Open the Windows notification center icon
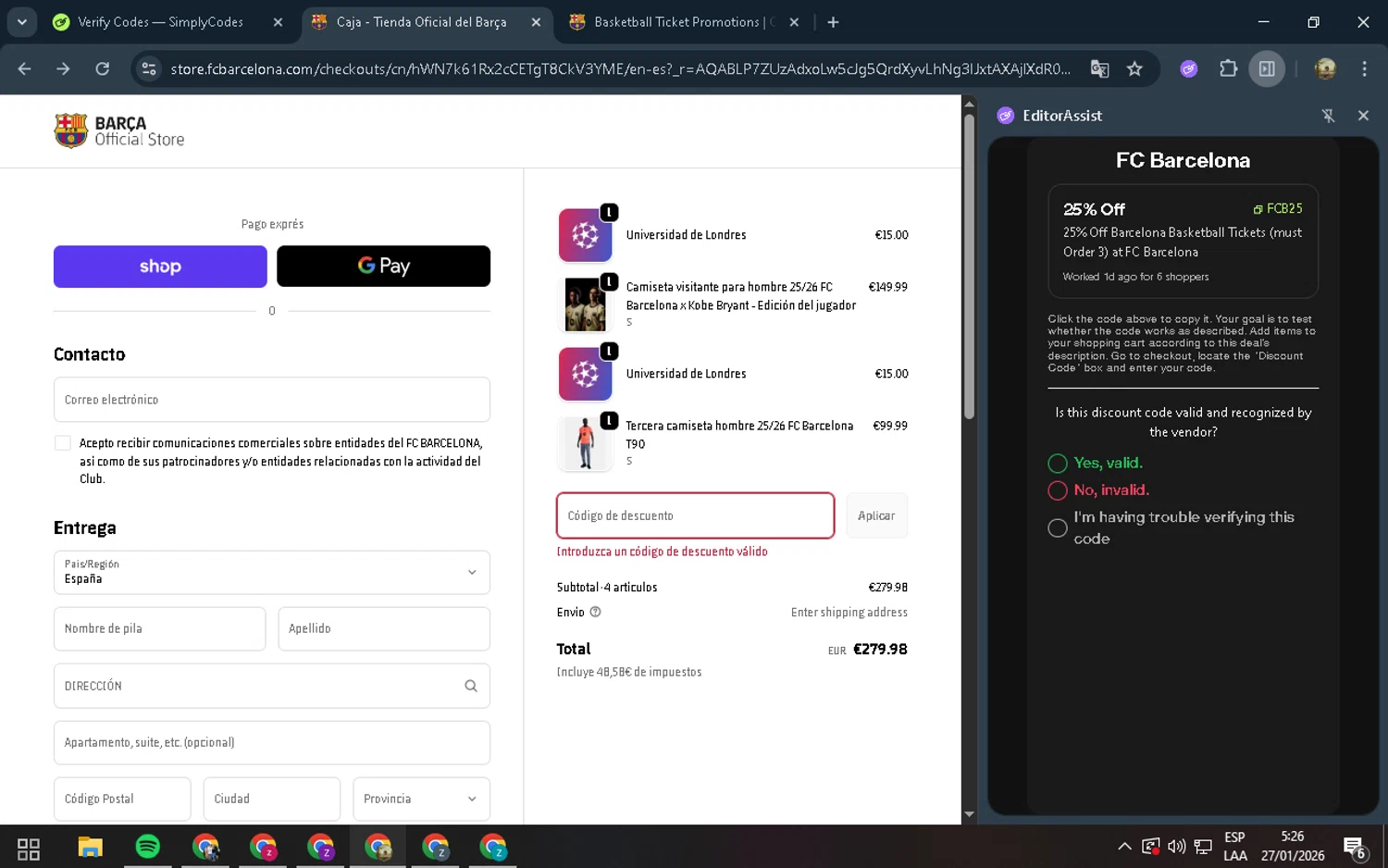 pos(1355,848)
